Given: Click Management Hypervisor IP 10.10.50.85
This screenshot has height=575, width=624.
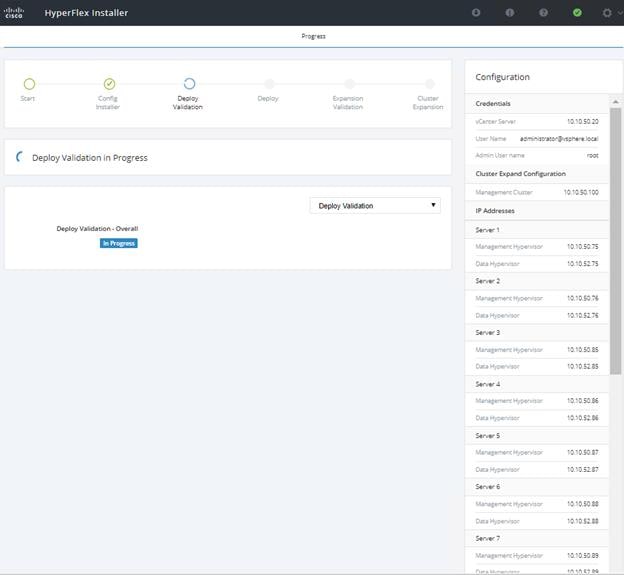Looking at the screenshot, I should (583, 349).
